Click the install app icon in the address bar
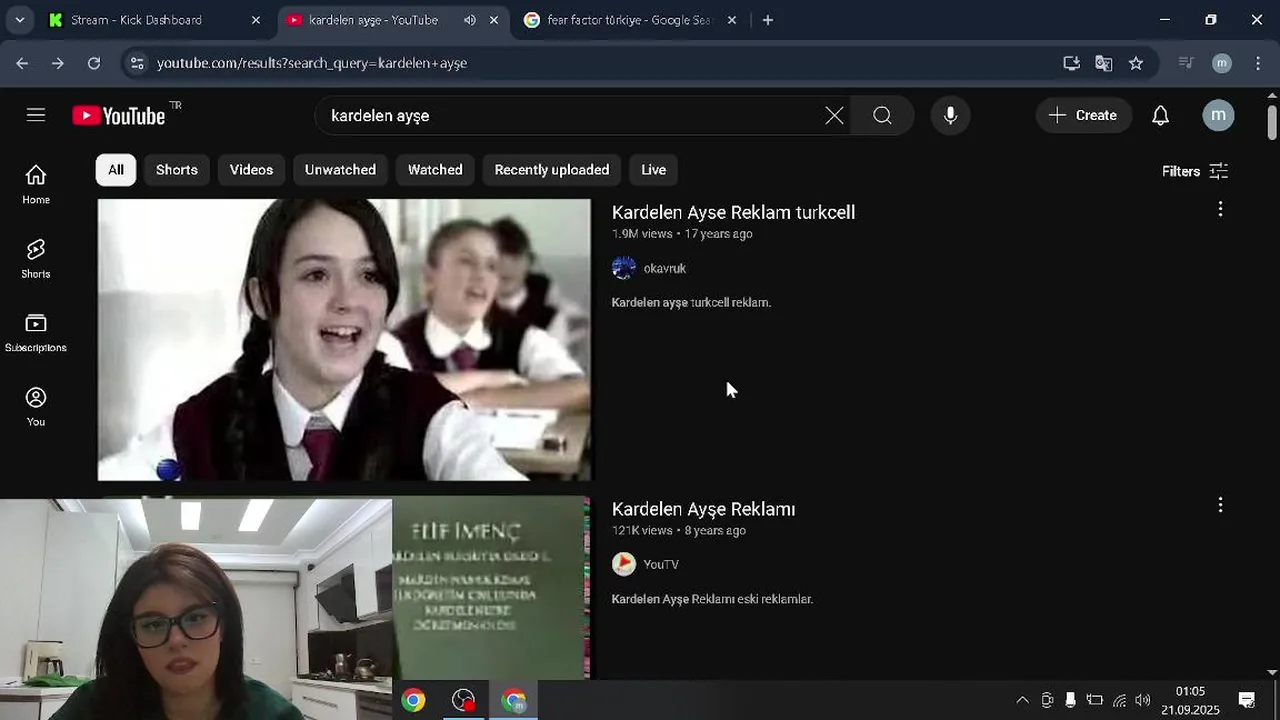This screenshot has height=720, width=1280. click(x=1072, y=63)
